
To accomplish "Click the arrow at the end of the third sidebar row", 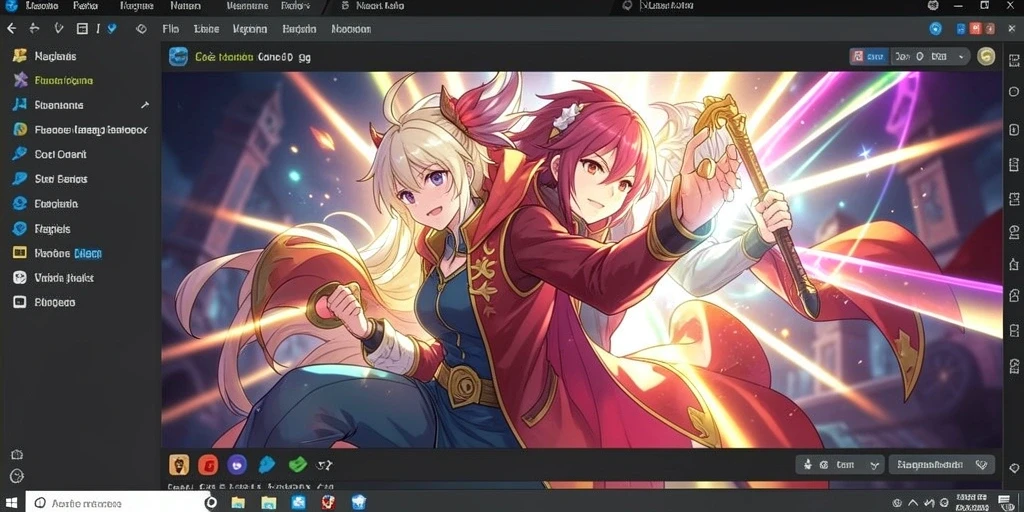I will tap(145, 104).
